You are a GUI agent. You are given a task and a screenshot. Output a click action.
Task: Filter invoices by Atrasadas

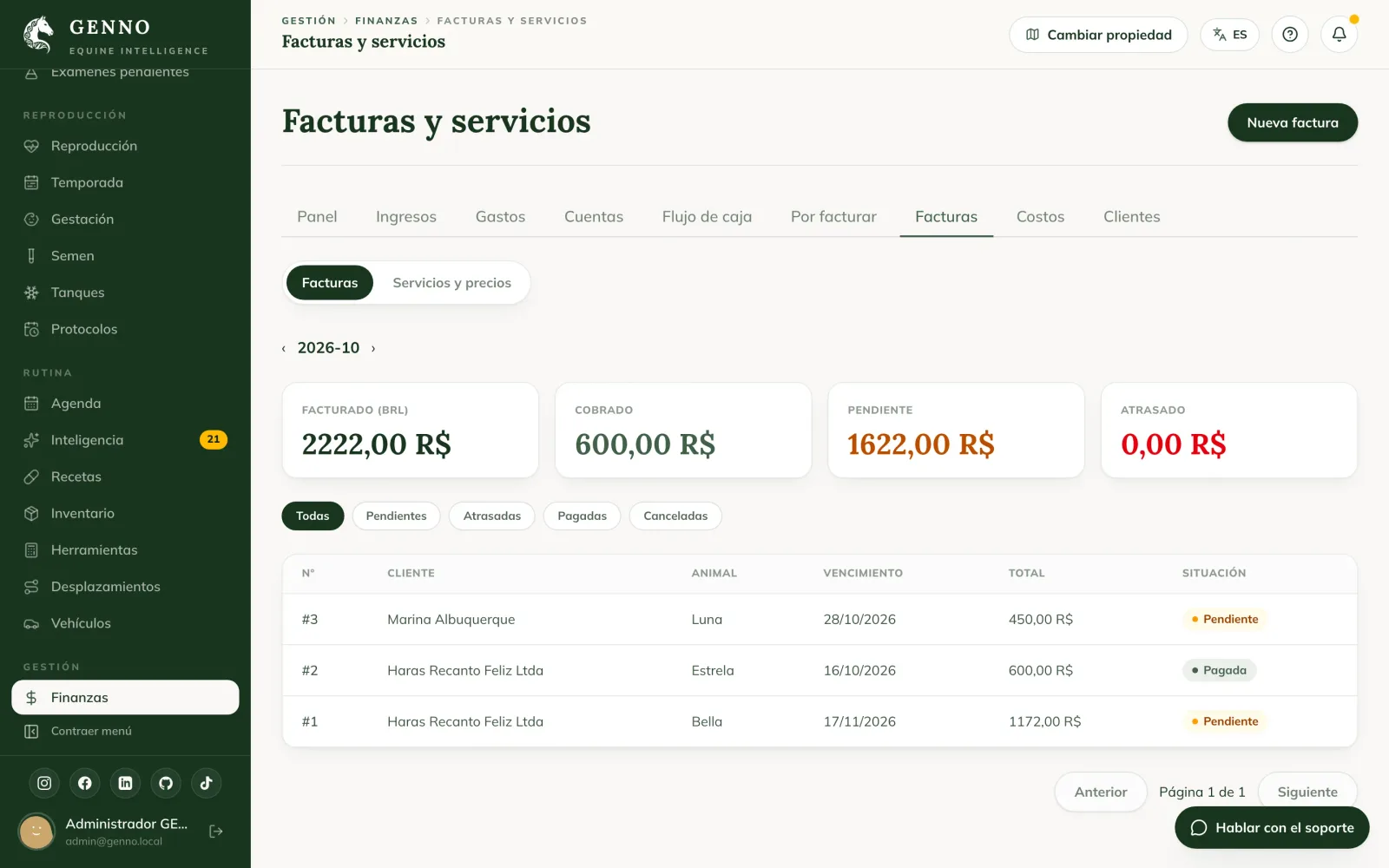492,516
